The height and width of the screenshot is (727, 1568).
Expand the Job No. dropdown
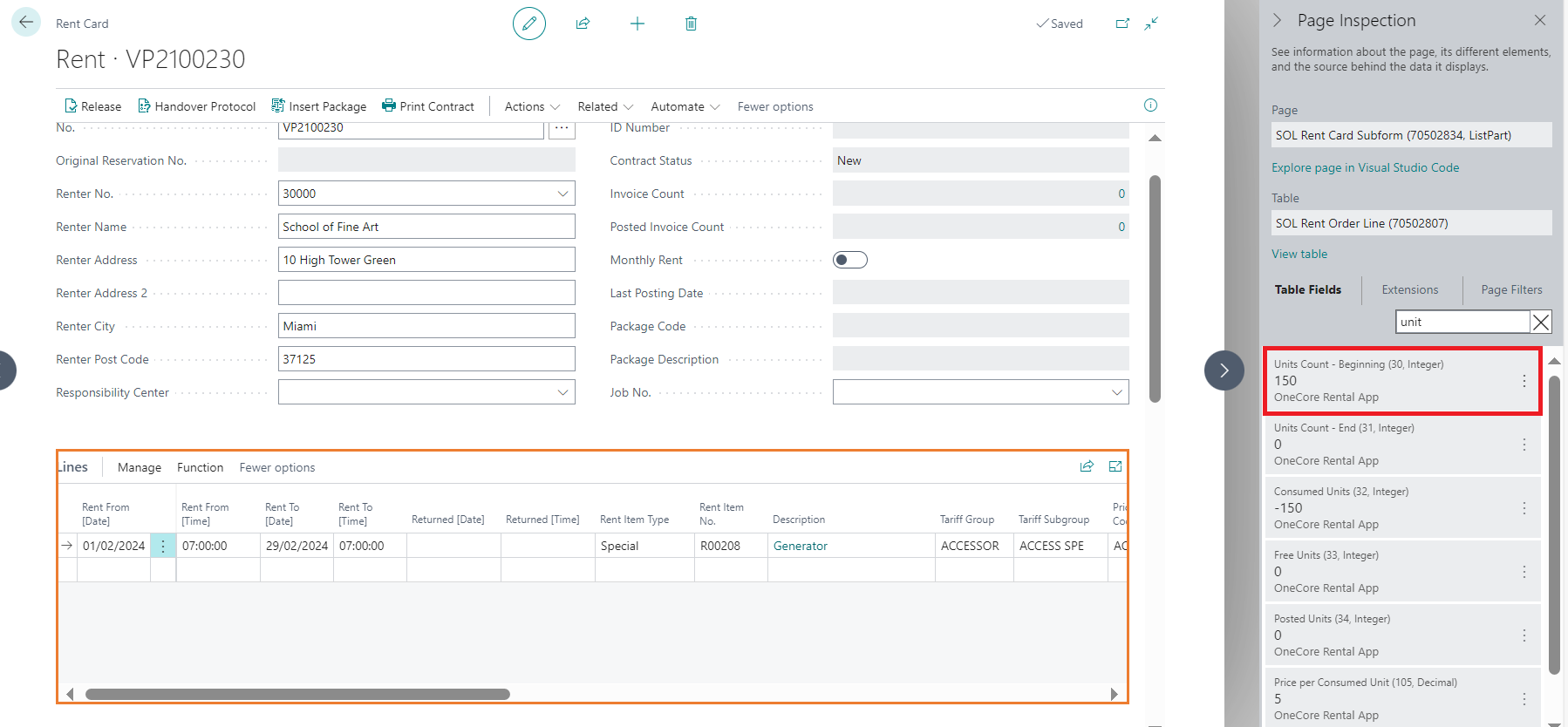point(1116,392)
